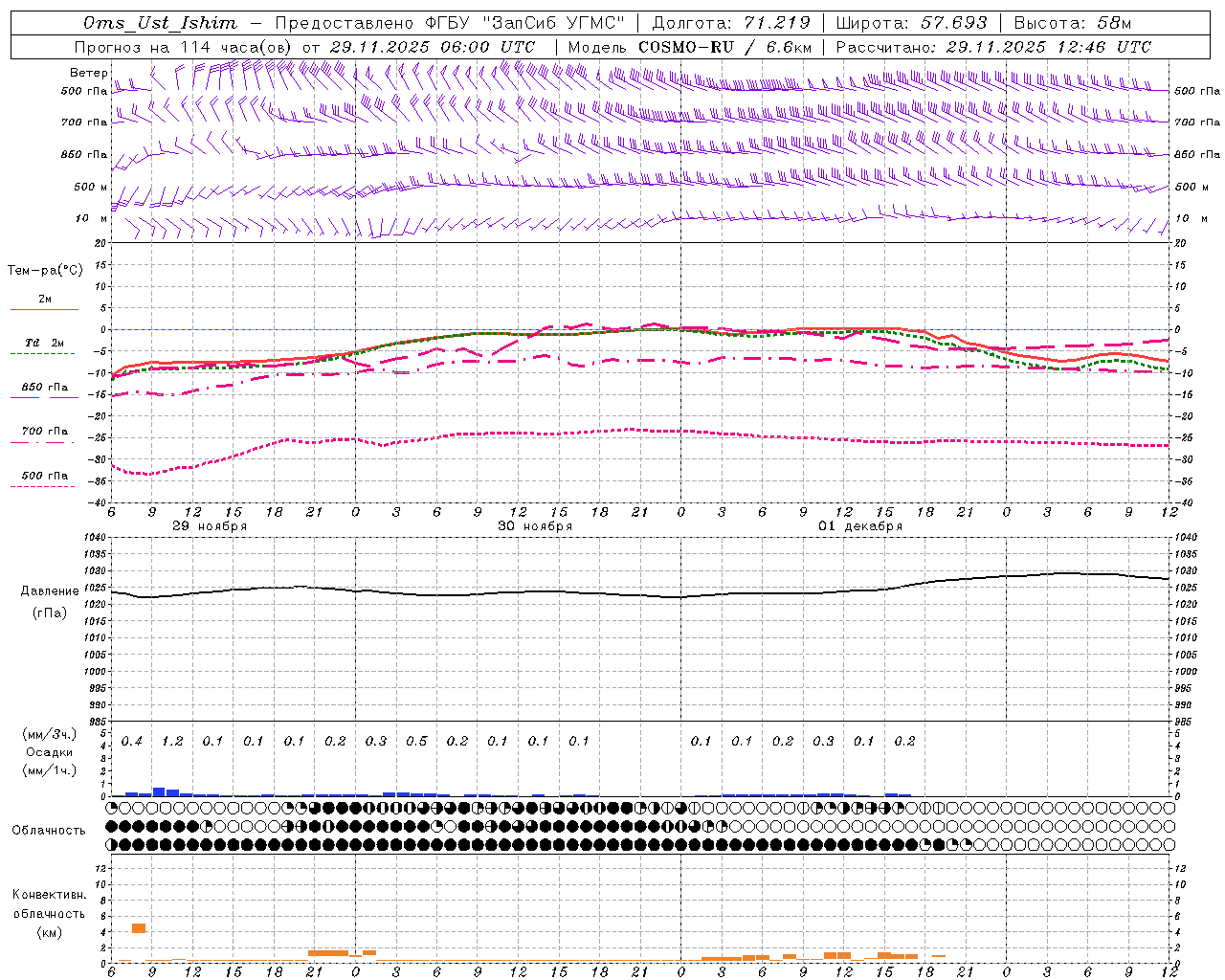Viewport: 1225px width, 980px height.
Task: Click the 850 гПа temperature legend entry
Action: coord(44,388)
